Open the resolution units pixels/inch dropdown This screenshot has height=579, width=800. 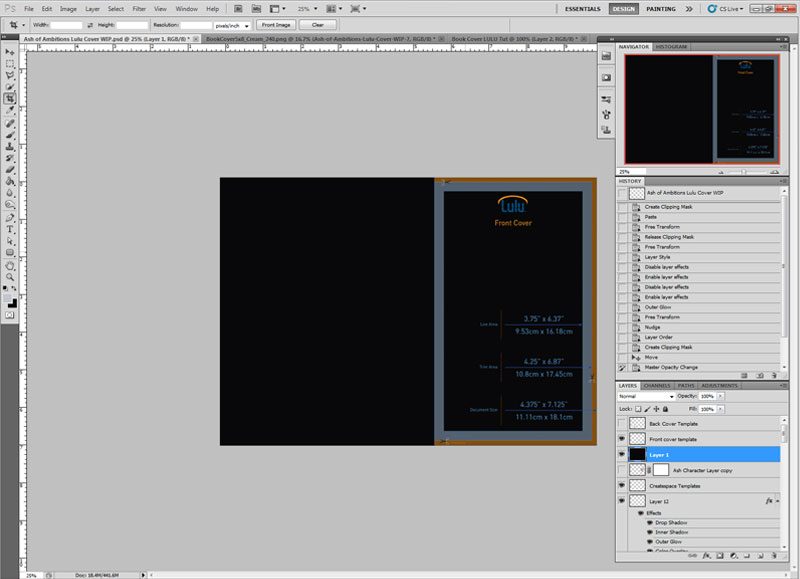(233, 25)
